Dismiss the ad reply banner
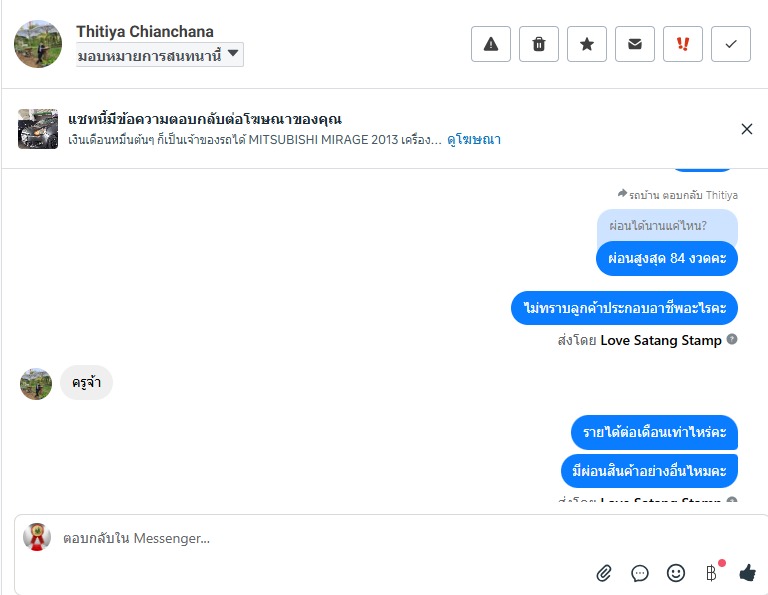The height and width of the screenshot is (595, 768). [747, 129]
